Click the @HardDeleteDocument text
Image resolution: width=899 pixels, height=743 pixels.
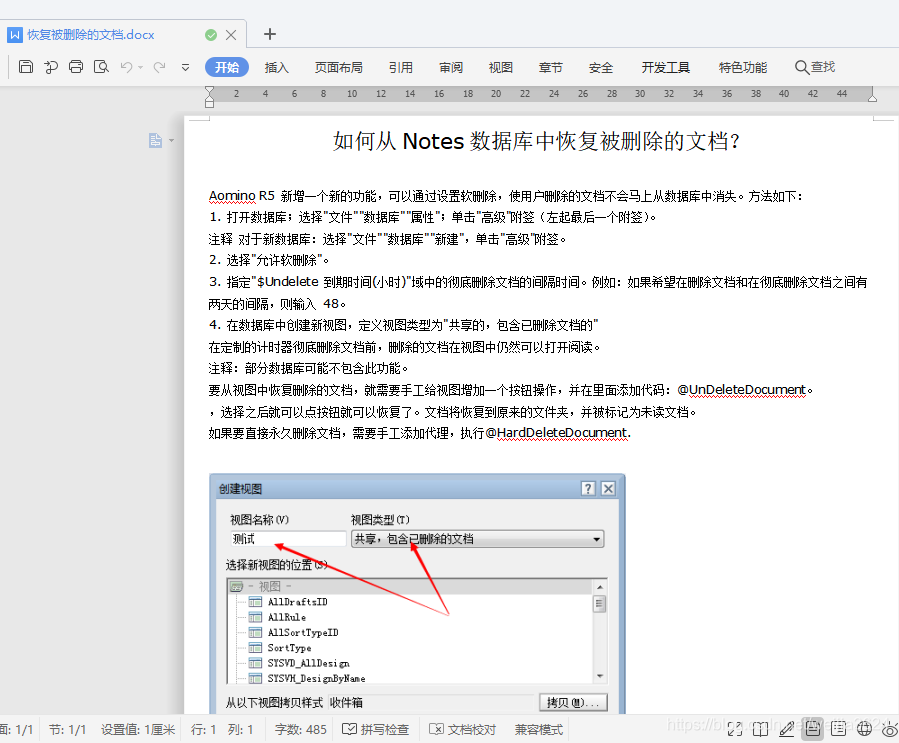[x=556, y=433]
